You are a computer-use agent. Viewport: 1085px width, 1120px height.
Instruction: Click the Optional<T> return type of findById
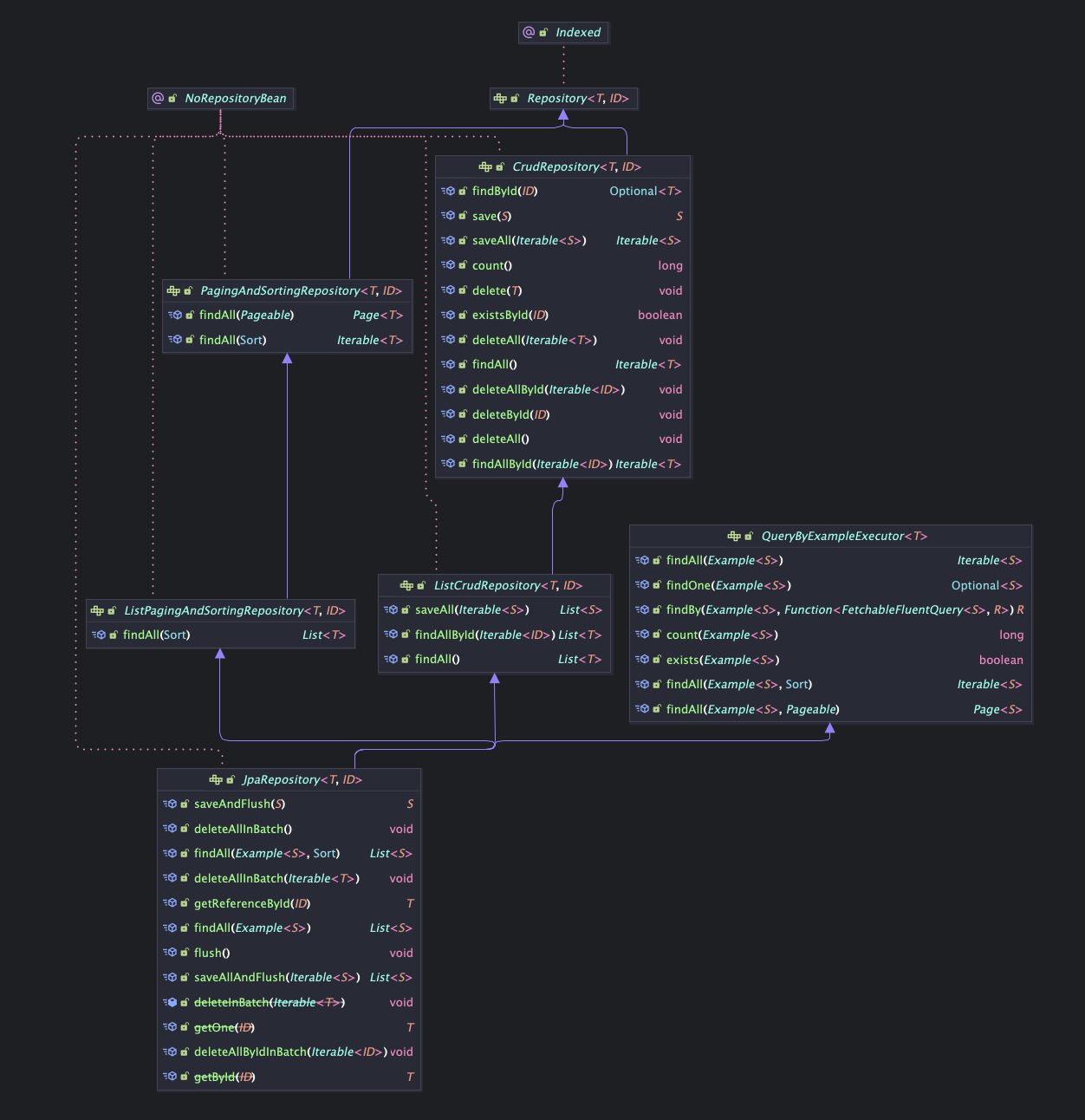click(646, 191)
